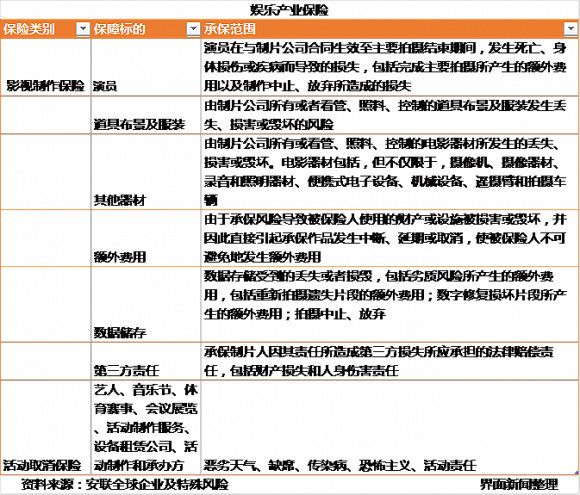This screenshot has height=495, width=580.
Task: Click the 界面新闻整理 credit text
Action: coord(519,484)
